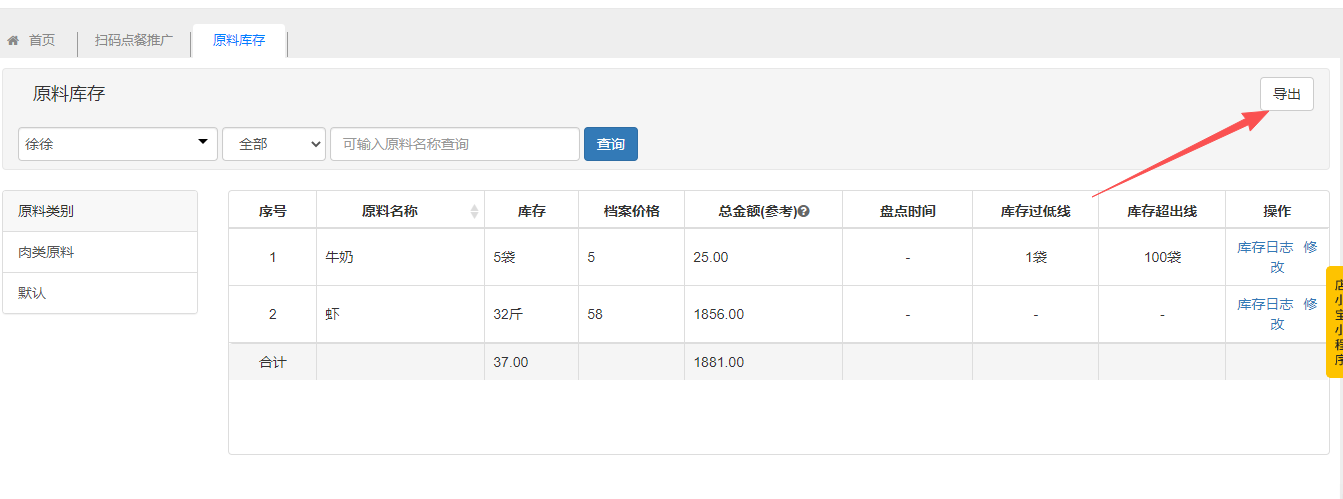This screenshot has height=499, width=1343.
Task: Open the 徐徐 store dropdown
Action: [118, 144]
